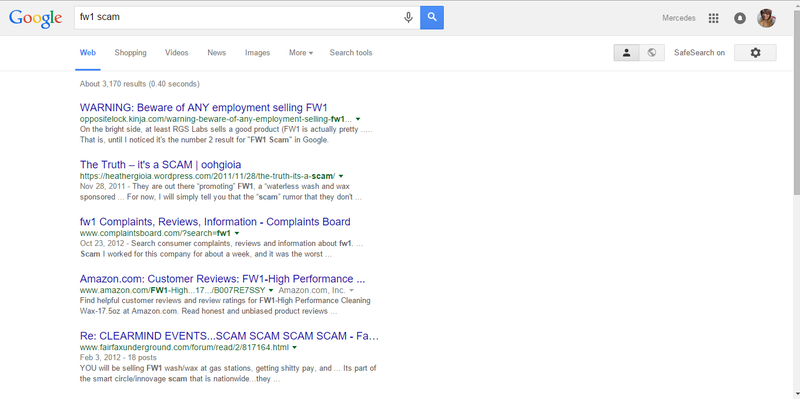Screen dimensions: 800x399
Task: Open the settings gear button
Action: point(755,53)
